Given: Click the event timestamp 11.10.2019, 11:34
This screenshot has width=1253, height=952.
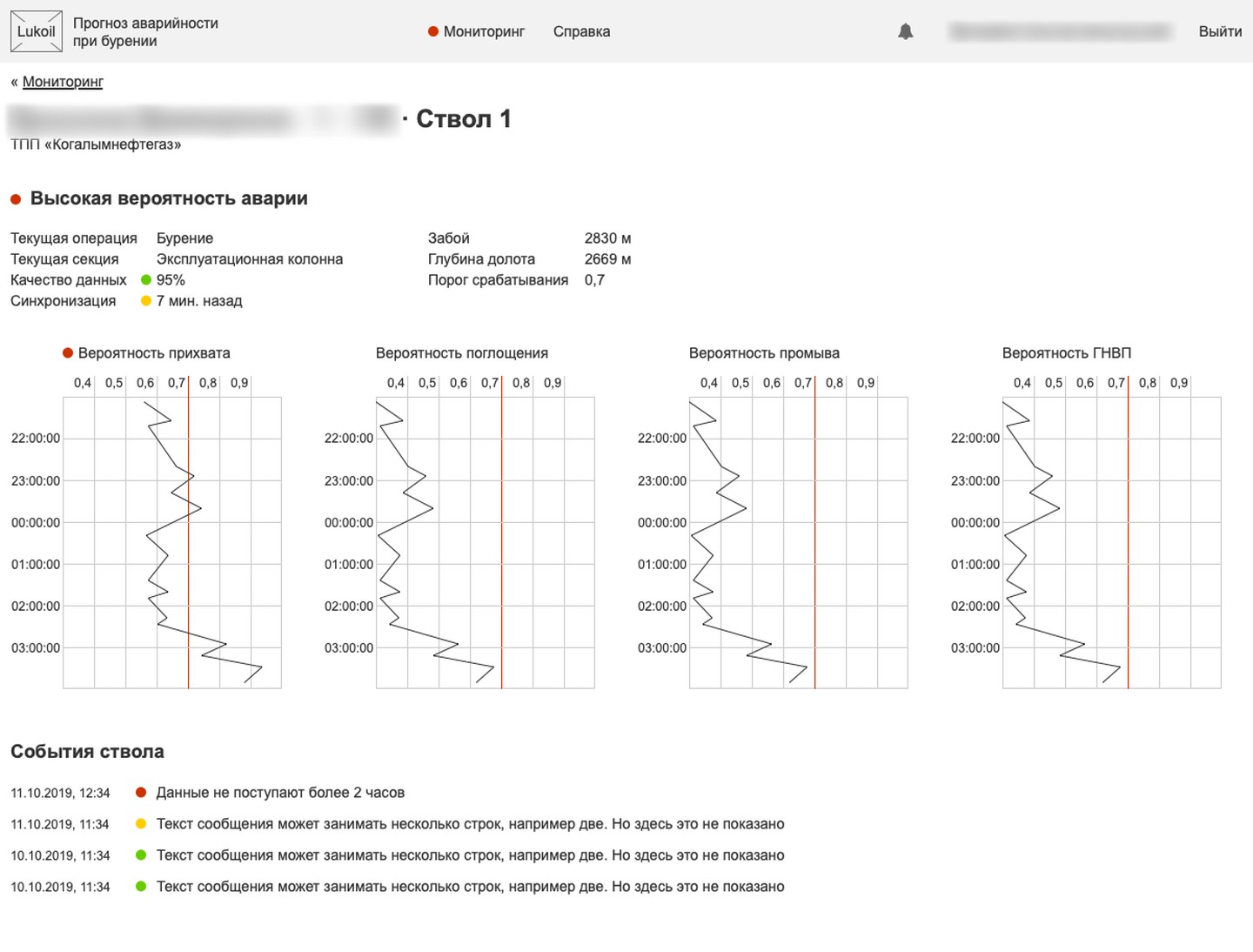Looking at the screenshot, I should (60, 824).
